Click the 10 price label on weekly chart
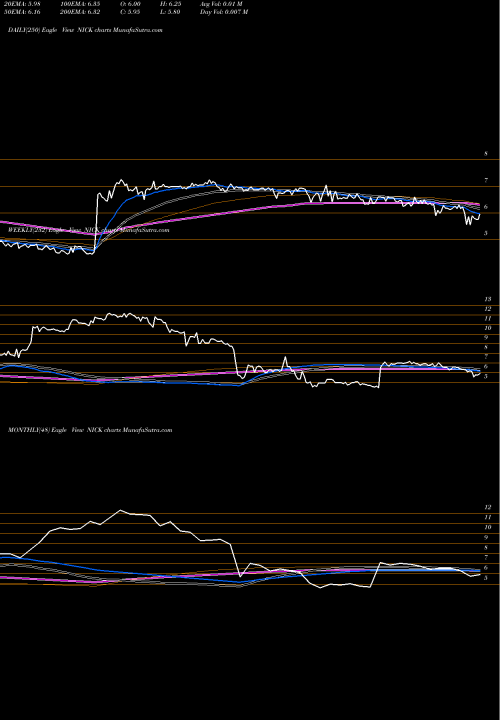 (488, 328)
